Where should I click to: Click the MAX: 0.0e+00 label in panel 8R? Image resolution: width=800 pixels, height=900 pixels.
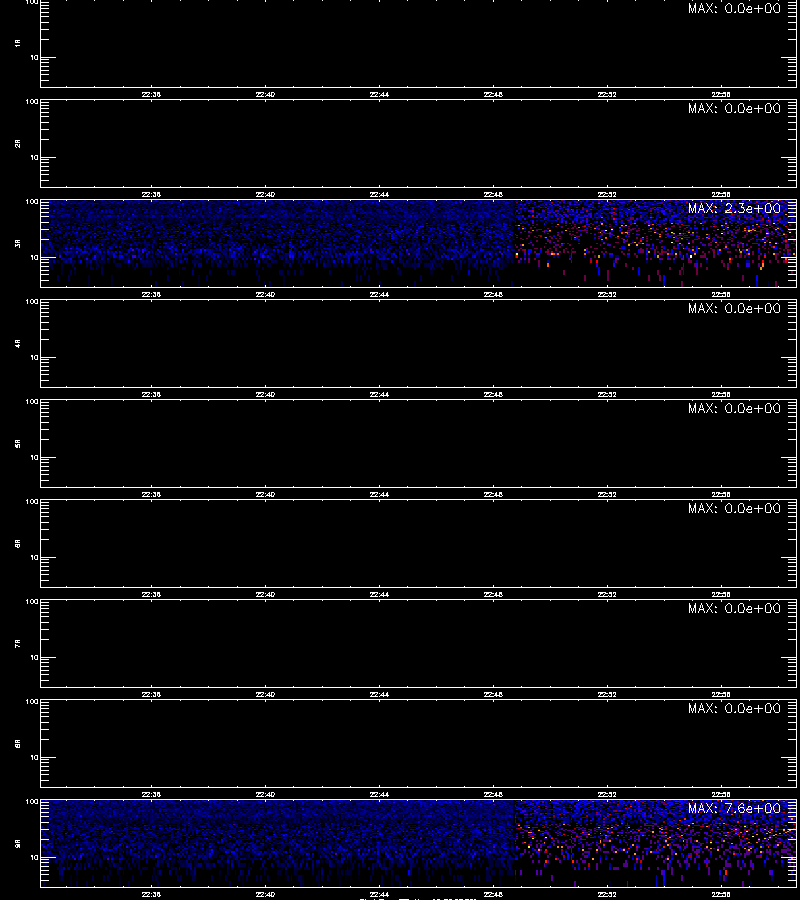coord(734,708)
